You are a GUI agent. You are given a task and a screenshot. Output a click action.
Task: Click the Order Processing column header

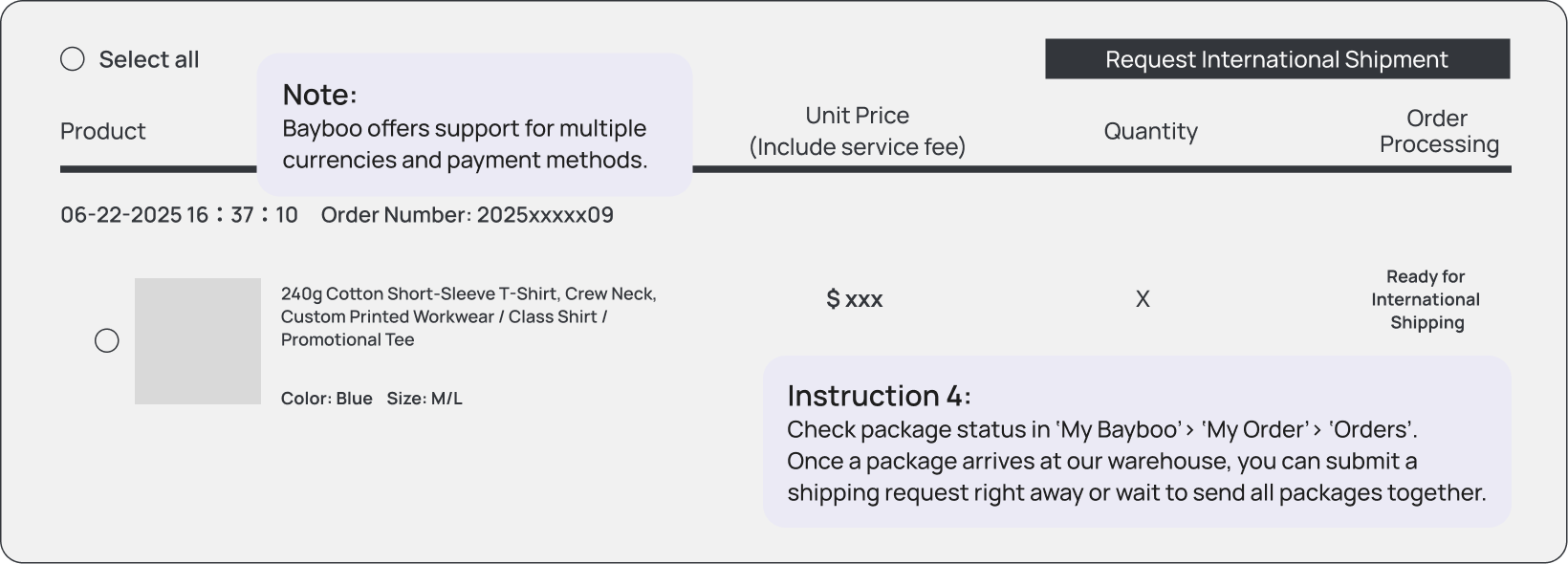(1438, 131)
